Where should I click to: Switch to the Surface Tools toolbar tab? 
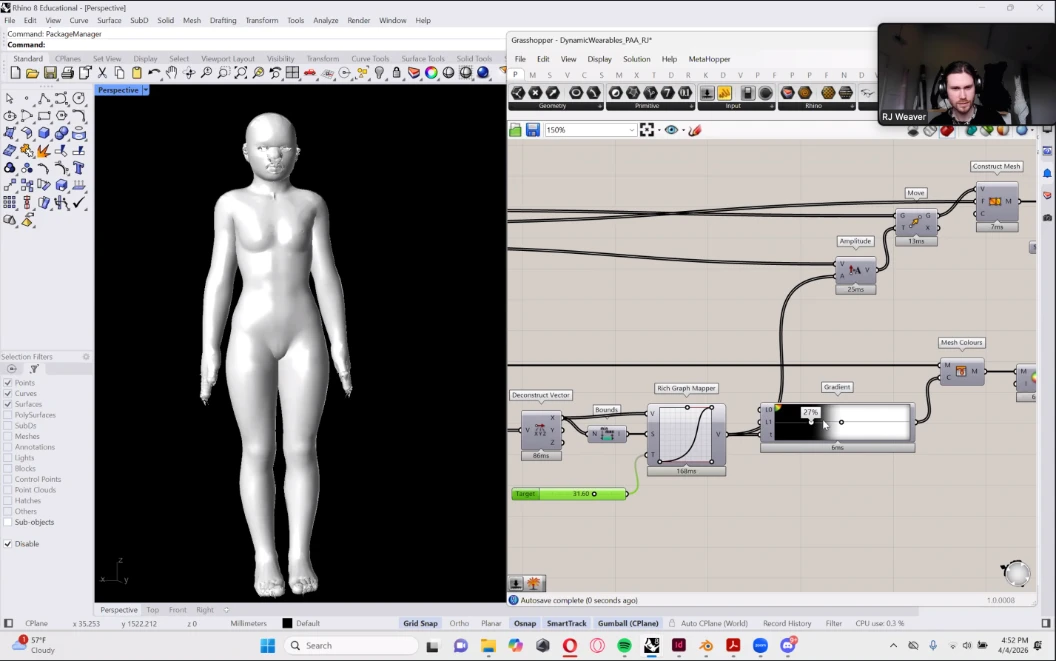[425, 59]
